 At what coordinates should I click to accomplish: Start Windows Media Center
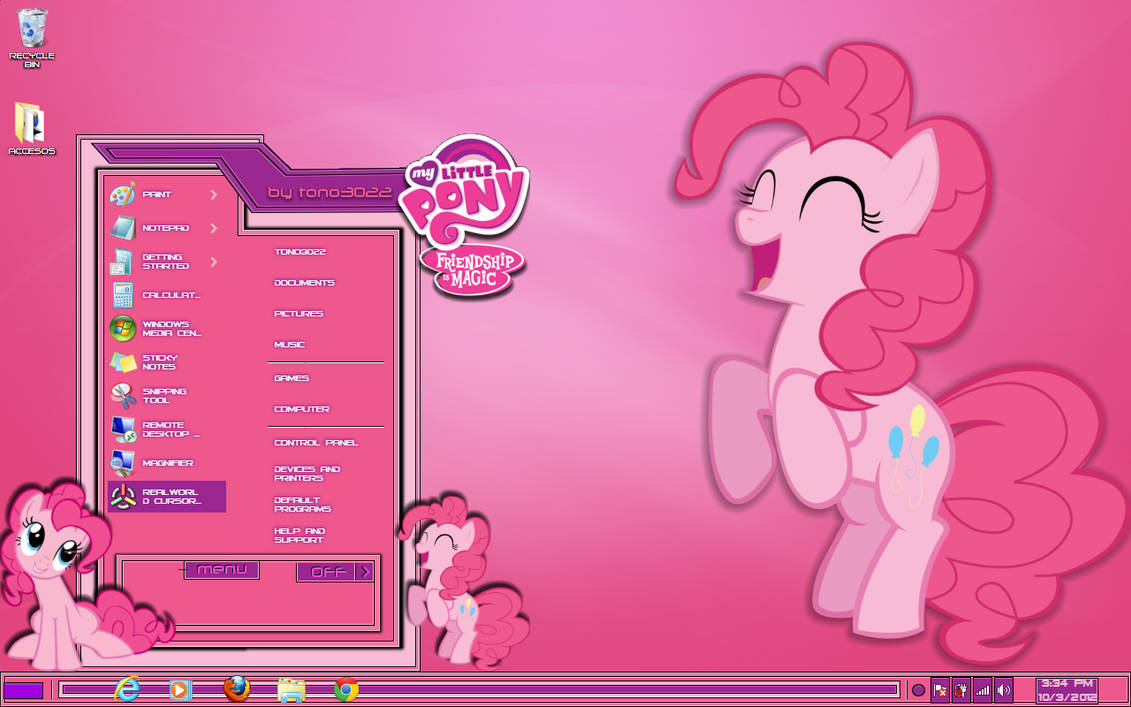point(170,328)
